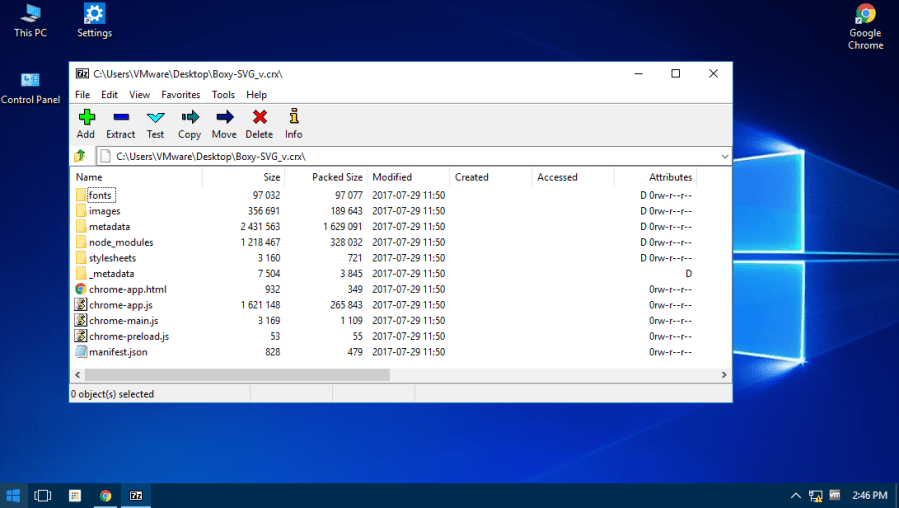
Task: Open the Favorites menu
Action: 181,95
